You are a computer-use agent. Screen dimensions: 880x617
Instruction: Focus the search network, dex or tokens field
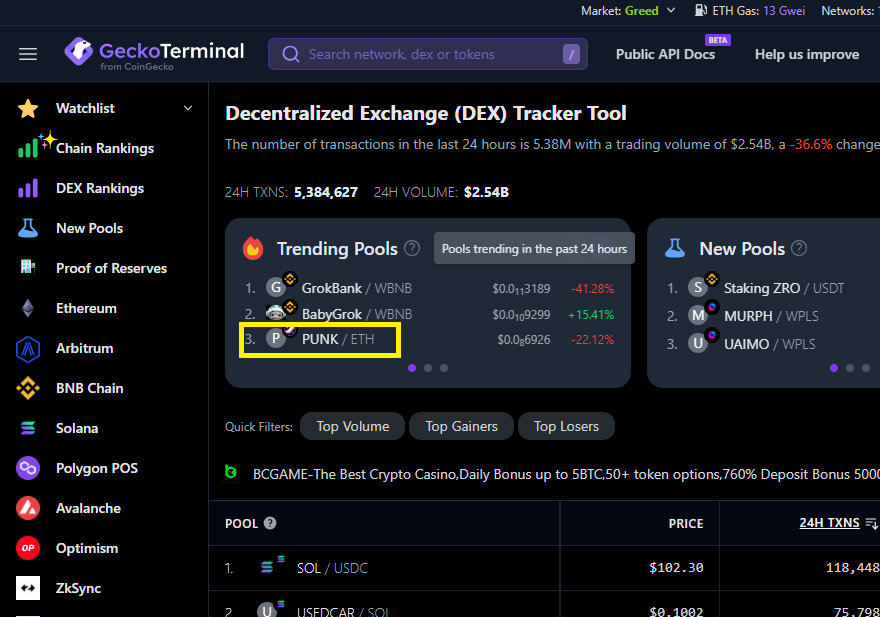click(428, 54)
